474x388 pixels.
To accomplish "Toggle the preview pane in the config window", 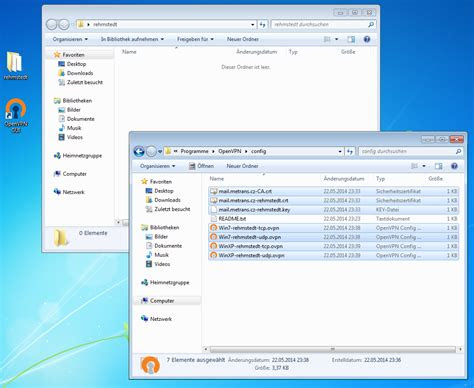I will [x=438, y=166].
